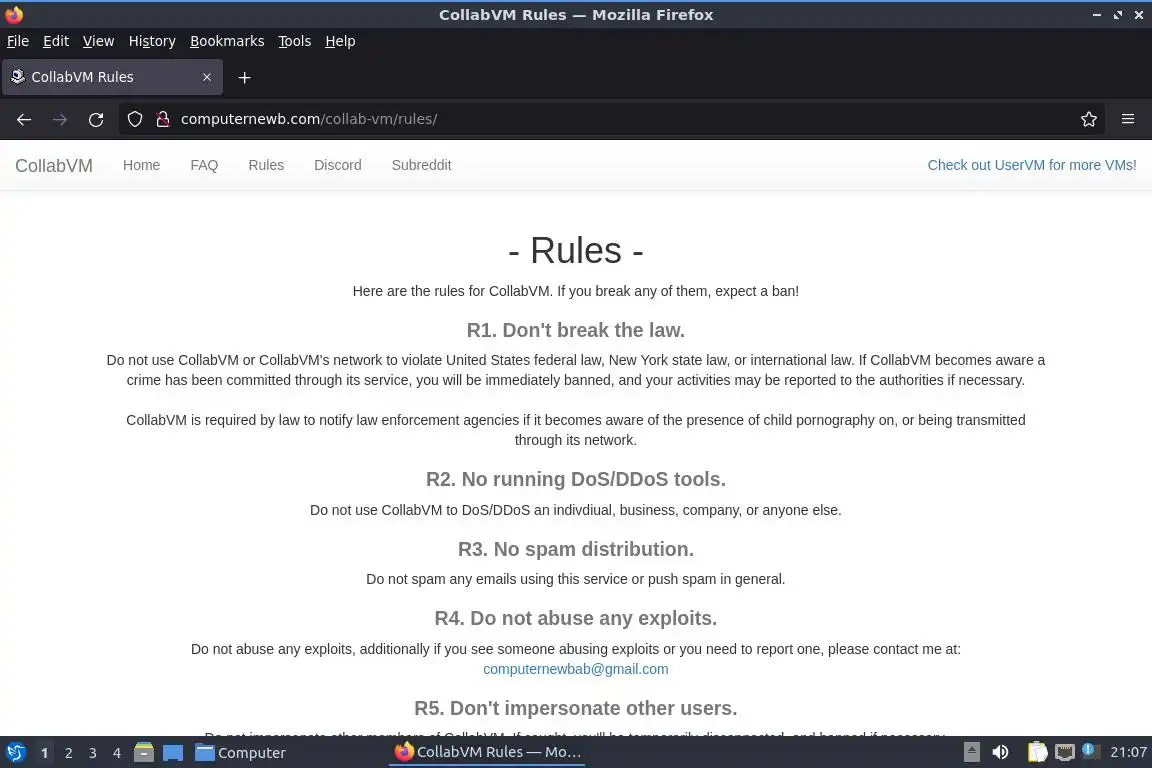Select the CollabVM Rules browser tab
The height and width of the screenshot is (768, 1152).
(112, 77)
